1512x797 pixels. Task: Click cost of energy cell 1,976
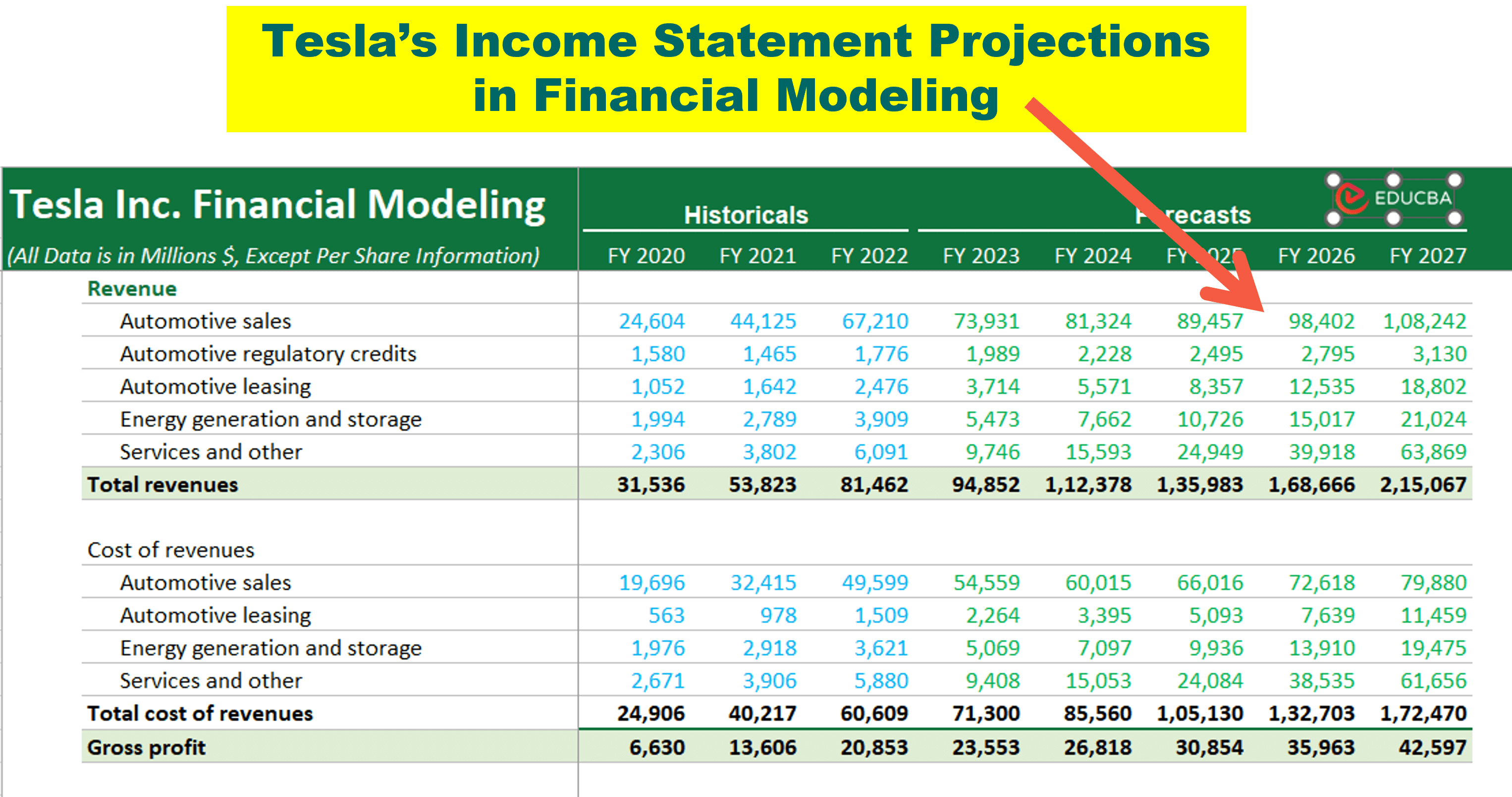tap(658, 648)
